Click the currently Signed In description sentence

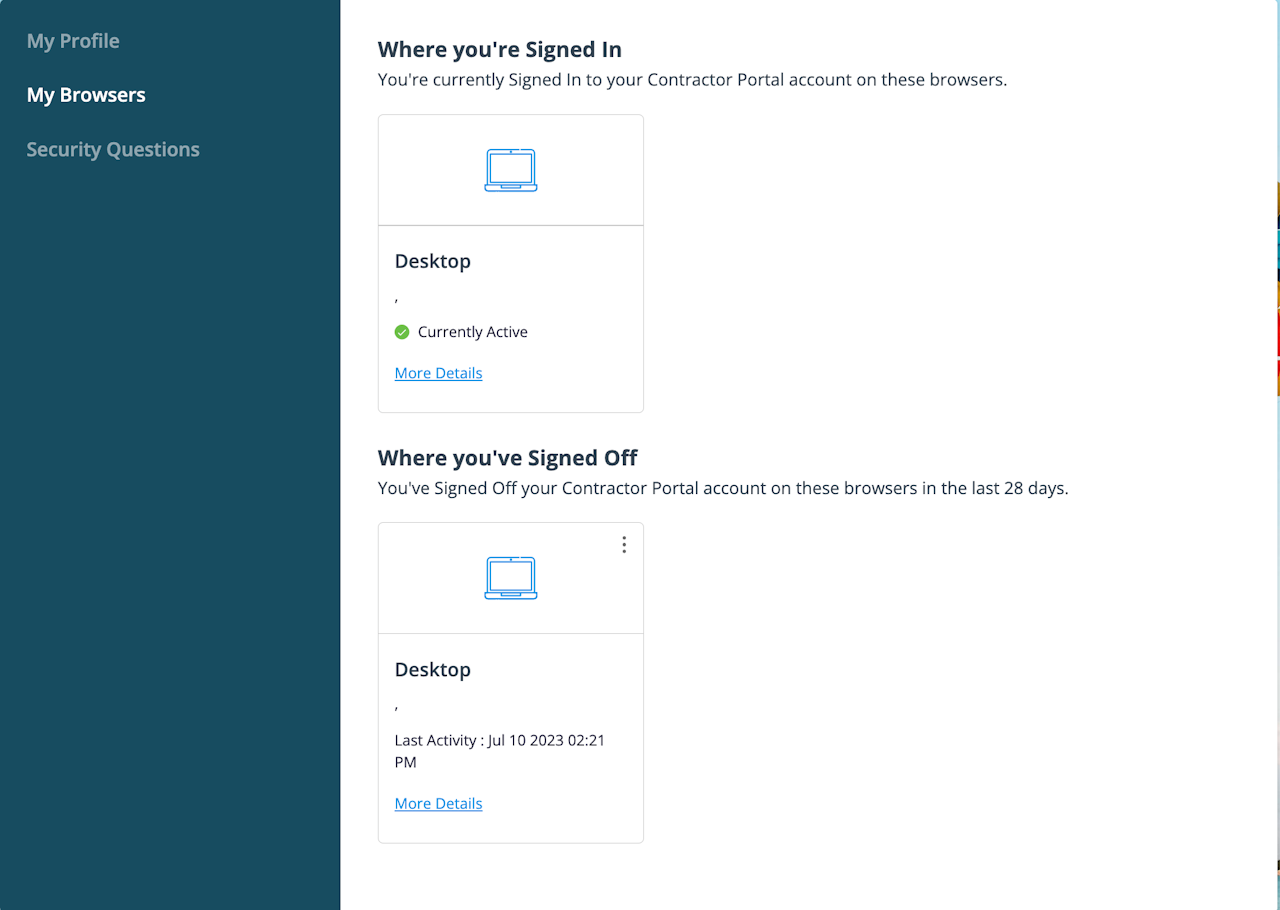tap(692, 79)
